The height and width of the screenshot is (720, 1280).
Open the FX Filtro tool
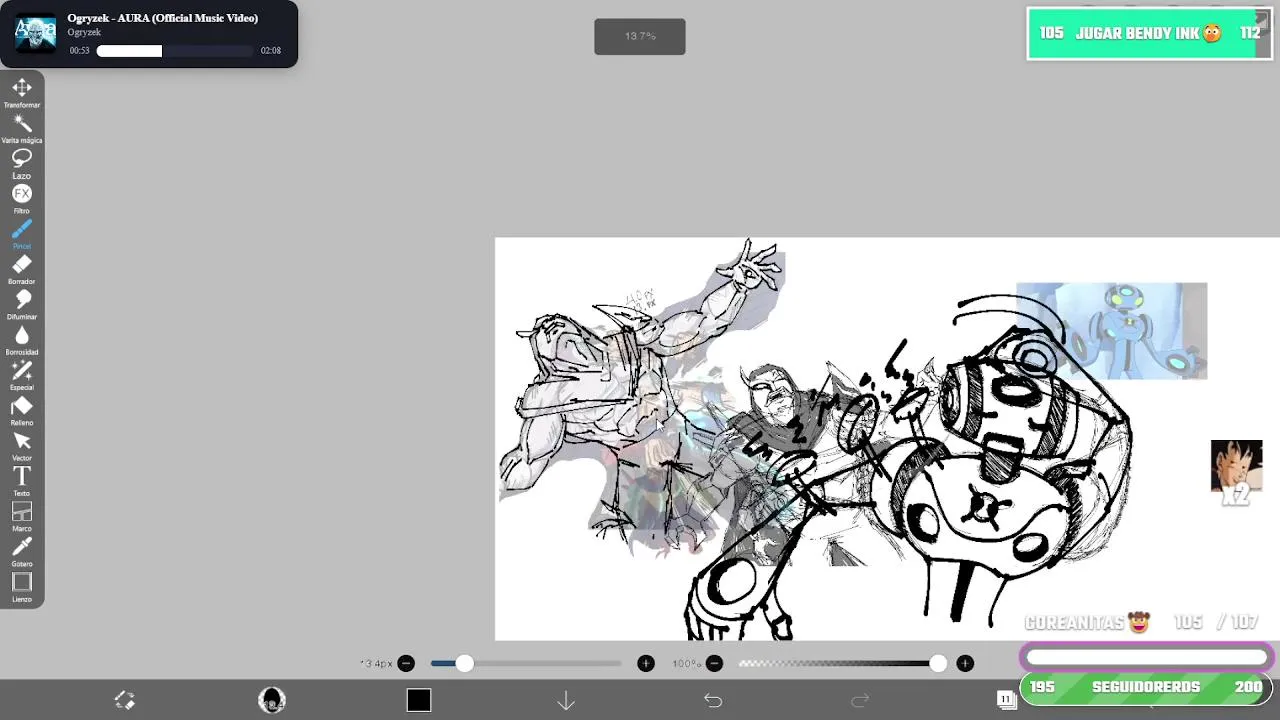point(22,198)
